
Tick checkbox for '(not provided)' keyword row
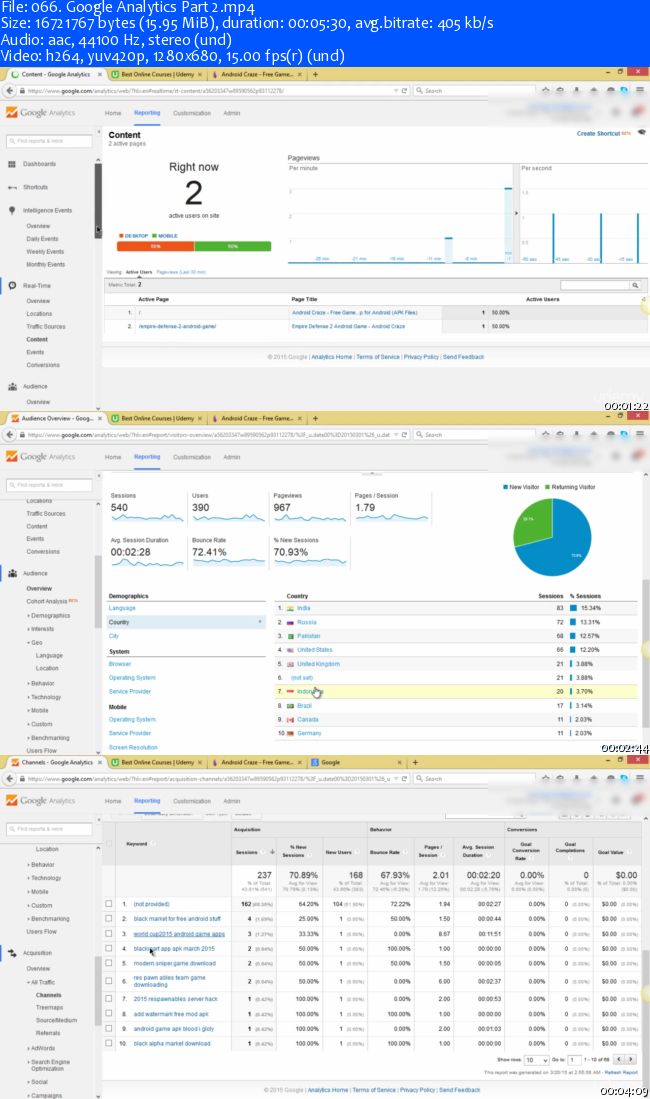(x=109, y=904)
